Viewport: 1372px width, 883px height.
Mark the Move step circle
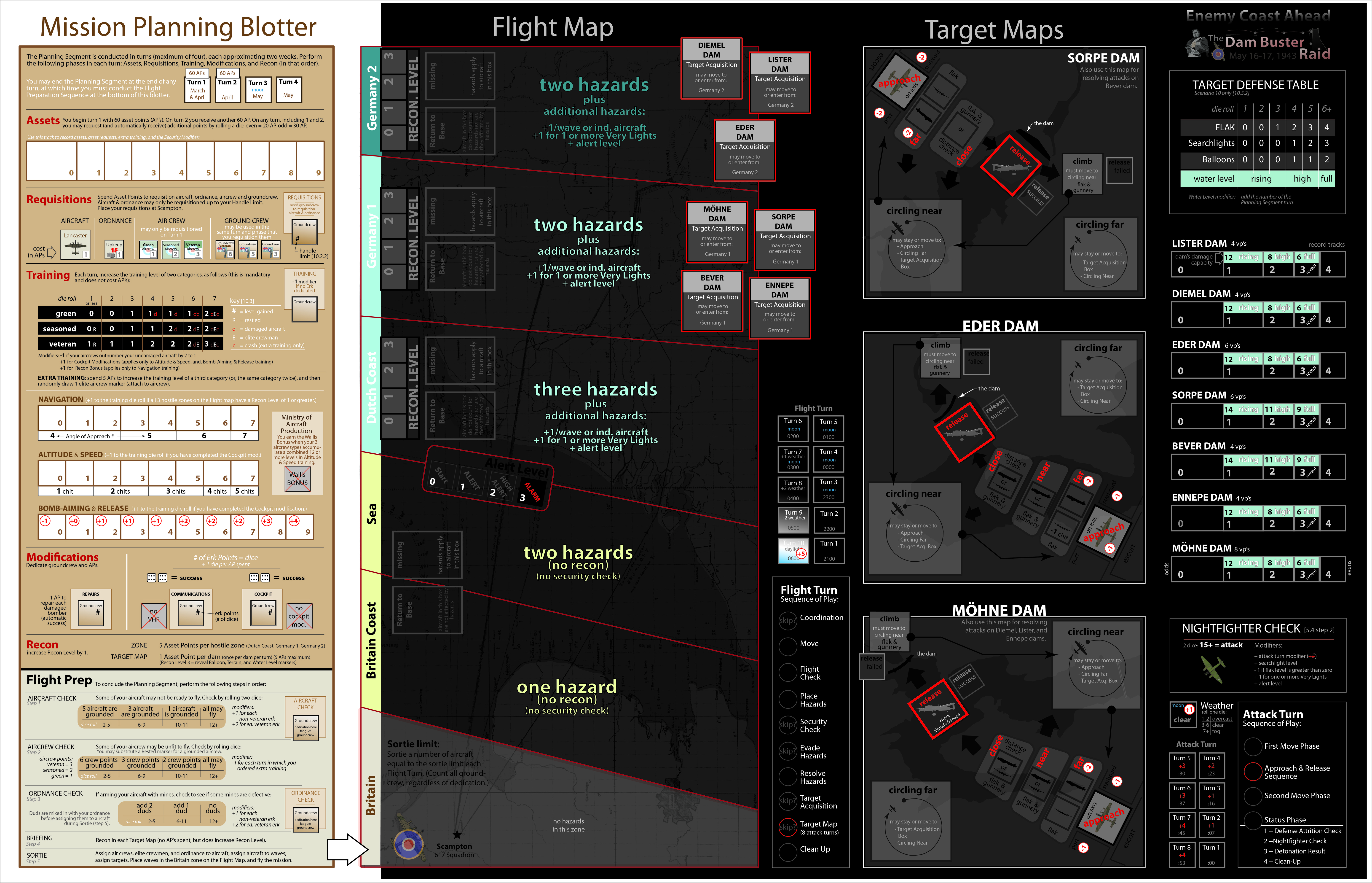788,647
